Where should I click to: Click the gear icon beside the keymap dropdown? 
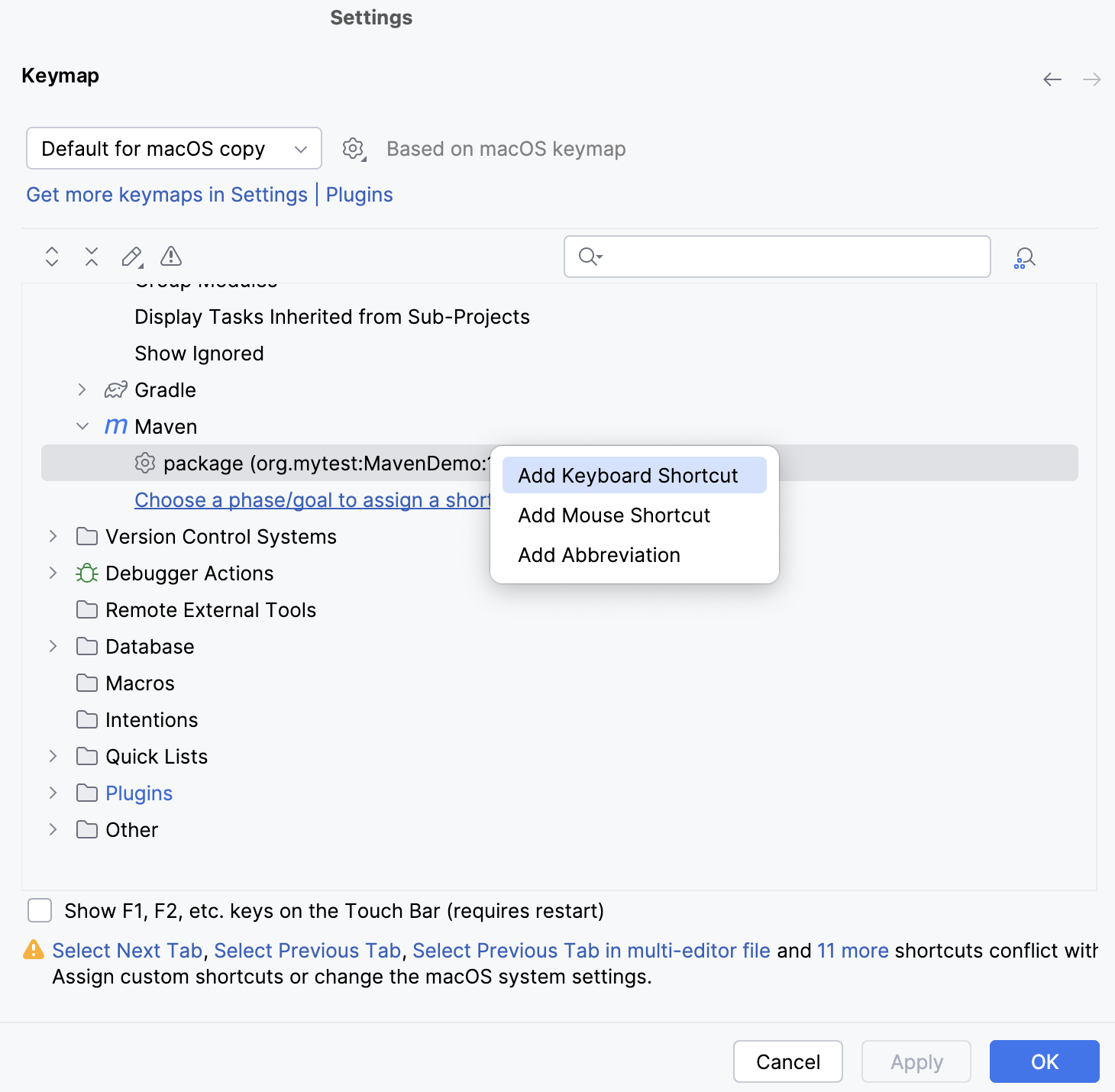[x=353, y=148]
